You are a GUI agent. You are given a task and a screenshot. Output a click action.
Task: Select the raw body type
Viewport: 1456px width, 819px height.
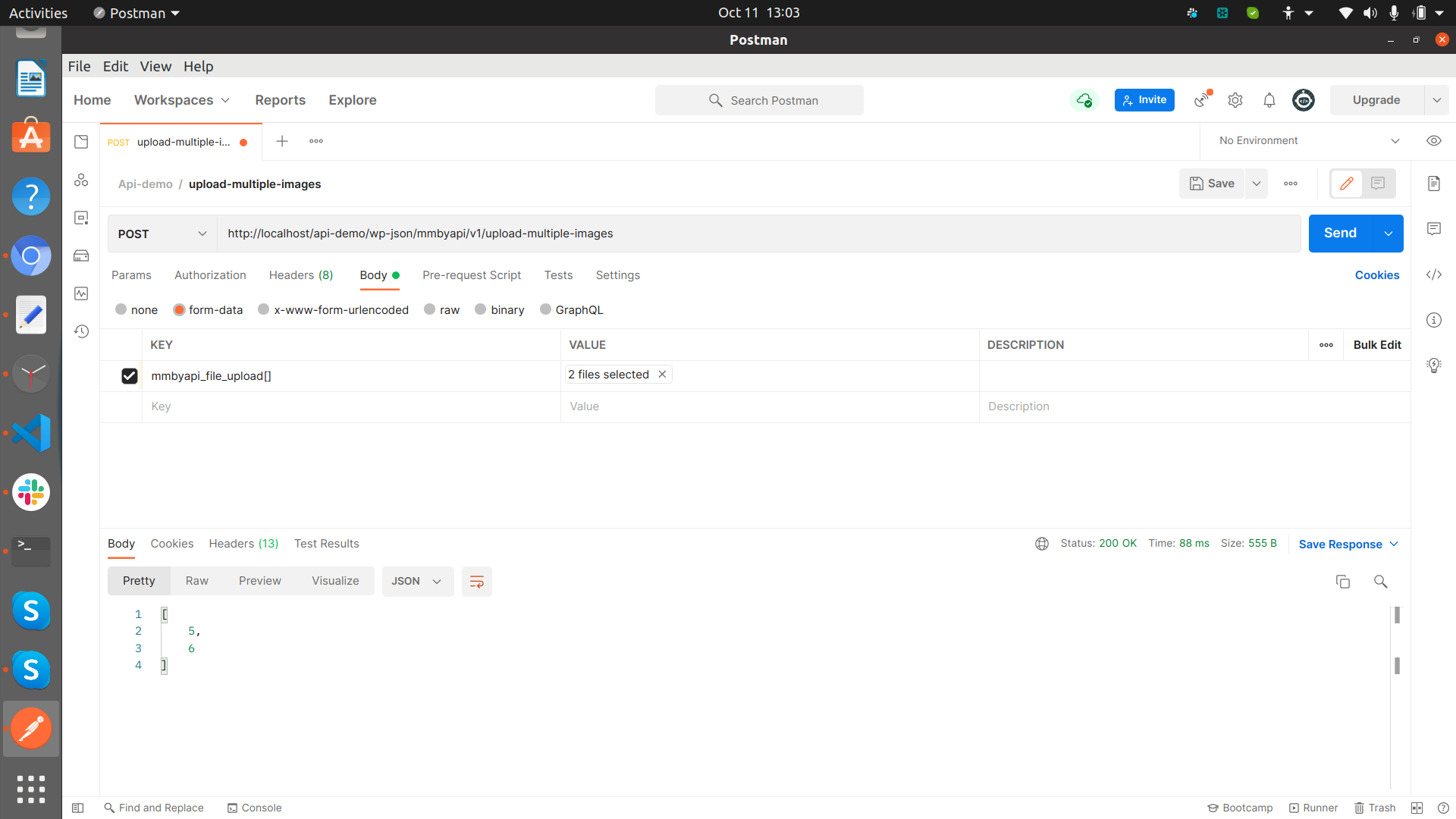(x=429, y=309)
